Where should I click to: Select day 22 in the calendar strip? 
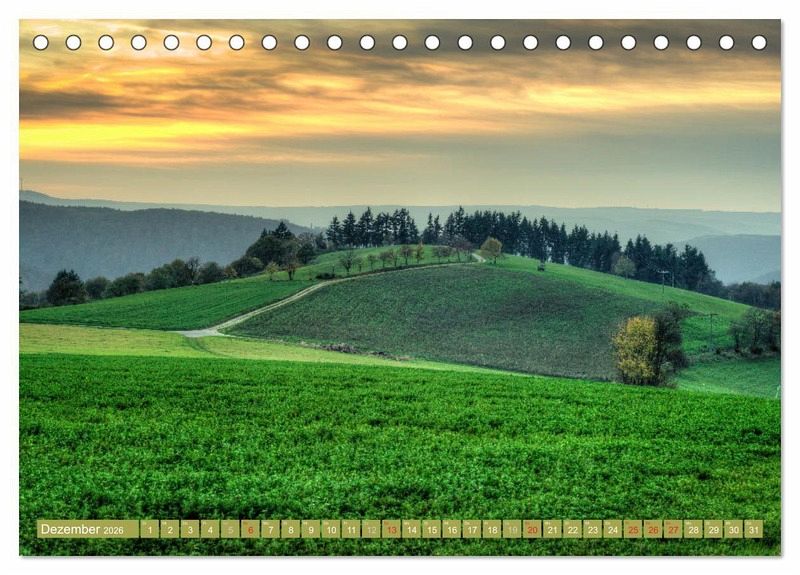click(x=573, y=529)
